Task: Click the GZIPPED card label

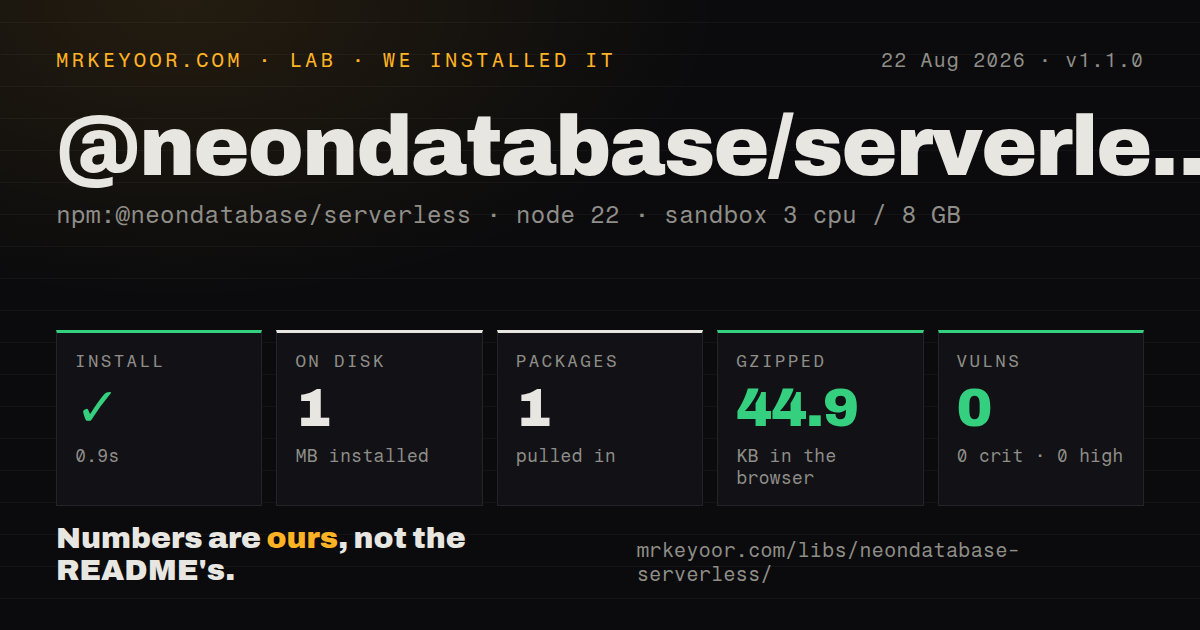Action: [x=781, y=361]
